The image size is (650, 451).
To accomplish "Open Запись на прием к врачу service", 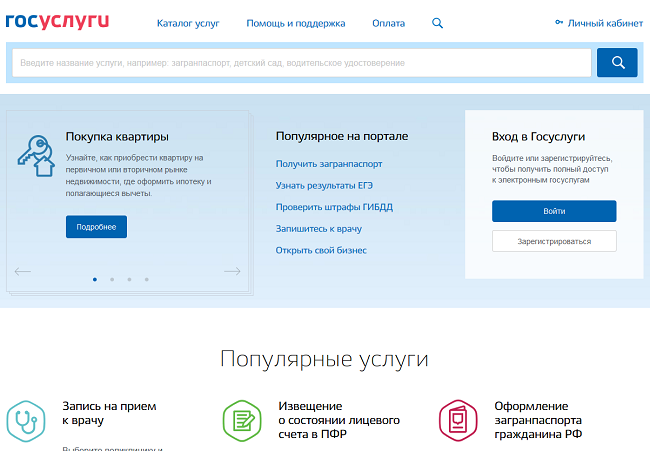I will tap(109, 413).
